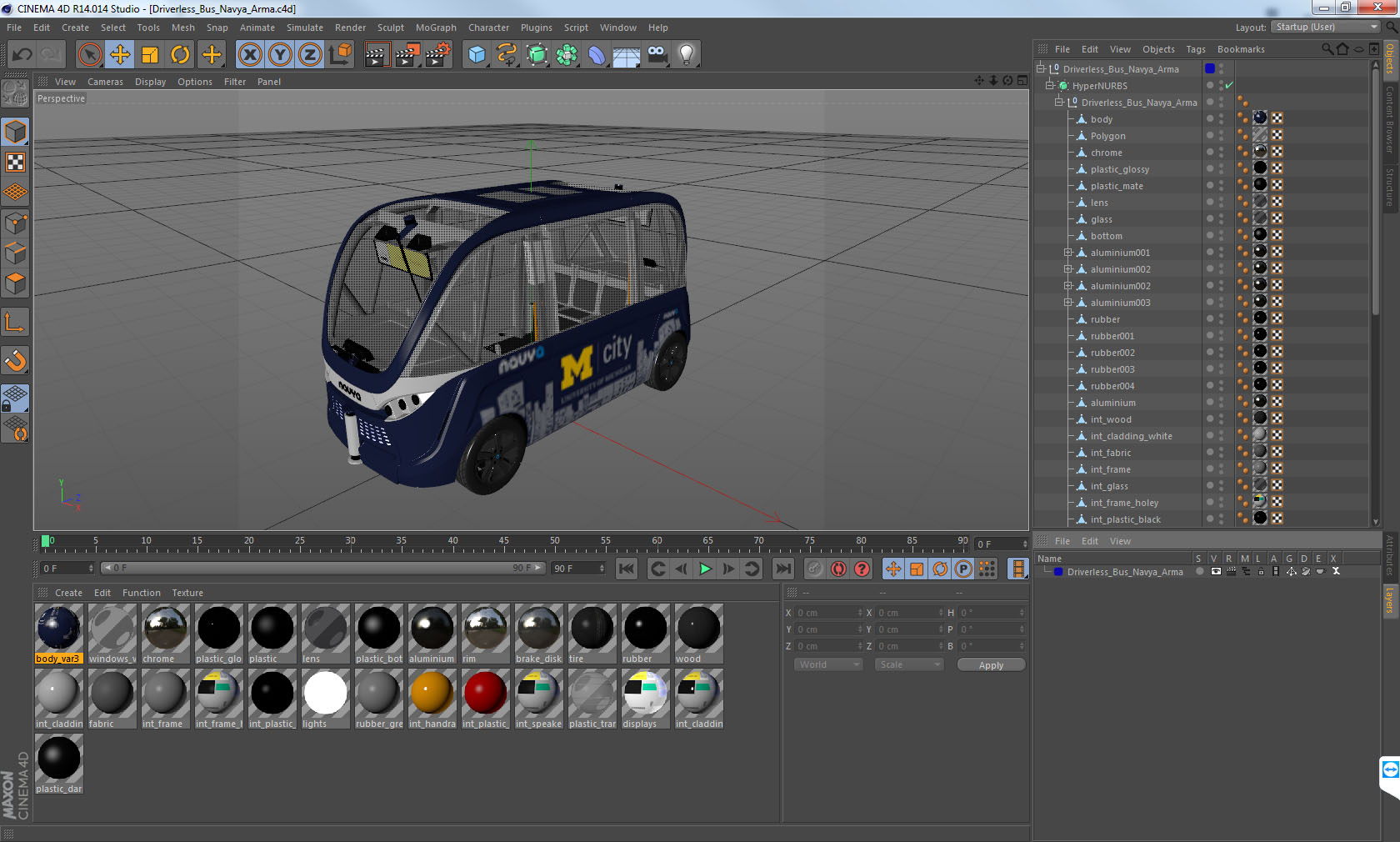Screen dimensions: 1400x842
Task: Open the material manager Texture menu
Action: (x=187, y=593)
